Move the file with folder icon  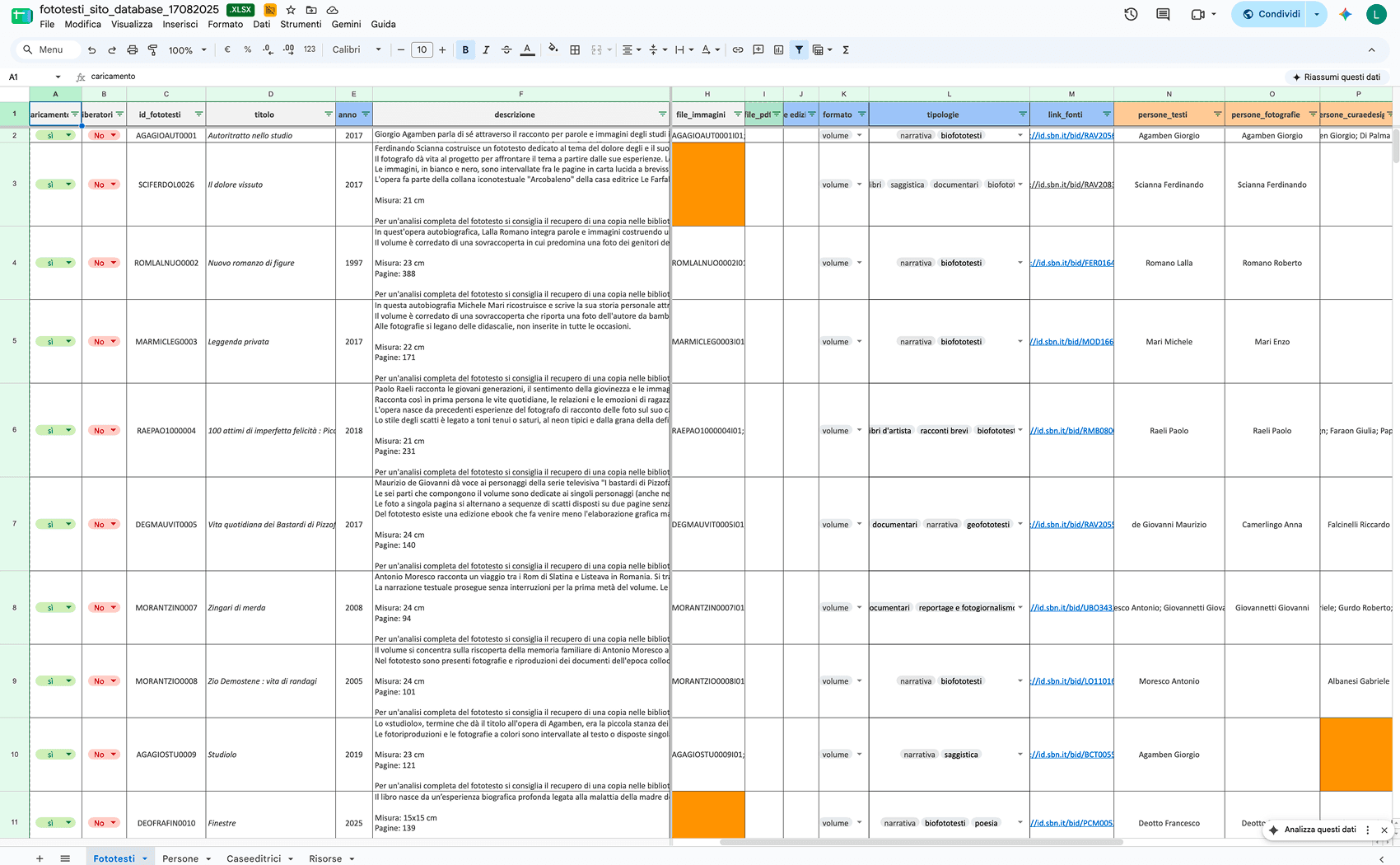[311, 10]
